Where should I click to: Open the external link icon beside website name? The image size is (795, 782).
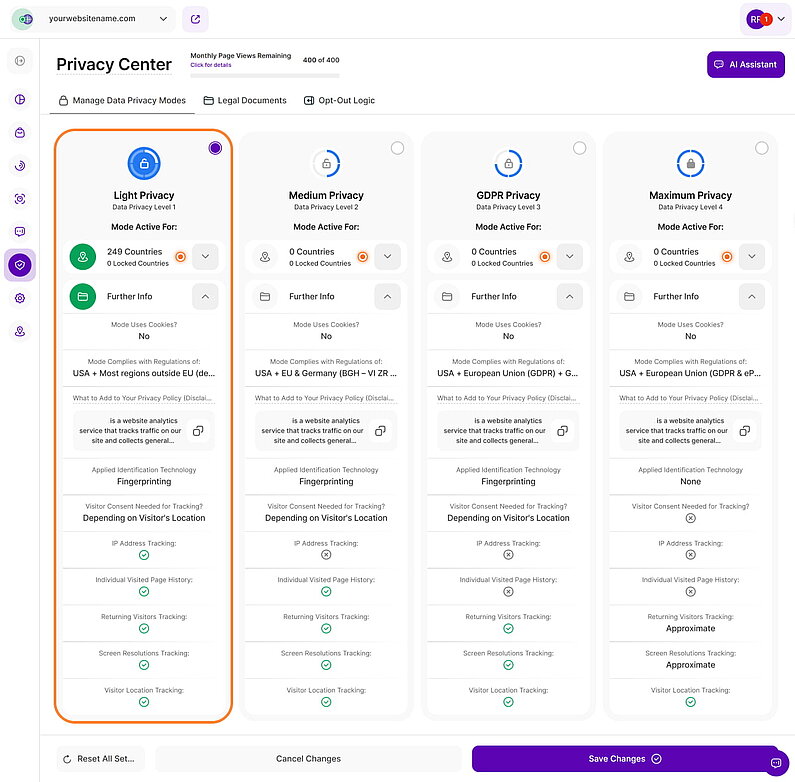click(197, 18)
